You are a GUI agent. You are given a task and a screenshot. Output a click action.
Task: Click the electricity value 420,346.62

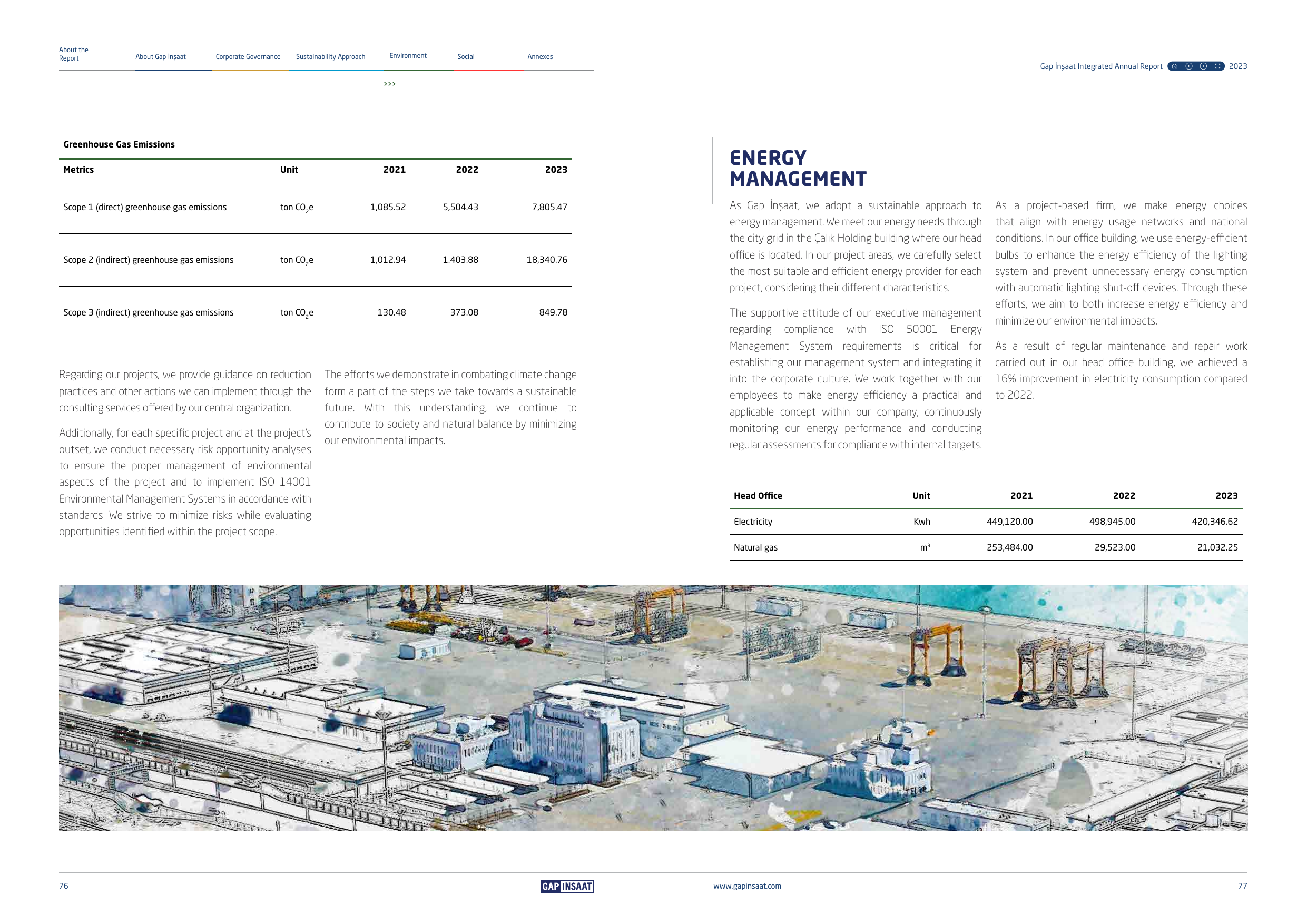click(1214, 521)
